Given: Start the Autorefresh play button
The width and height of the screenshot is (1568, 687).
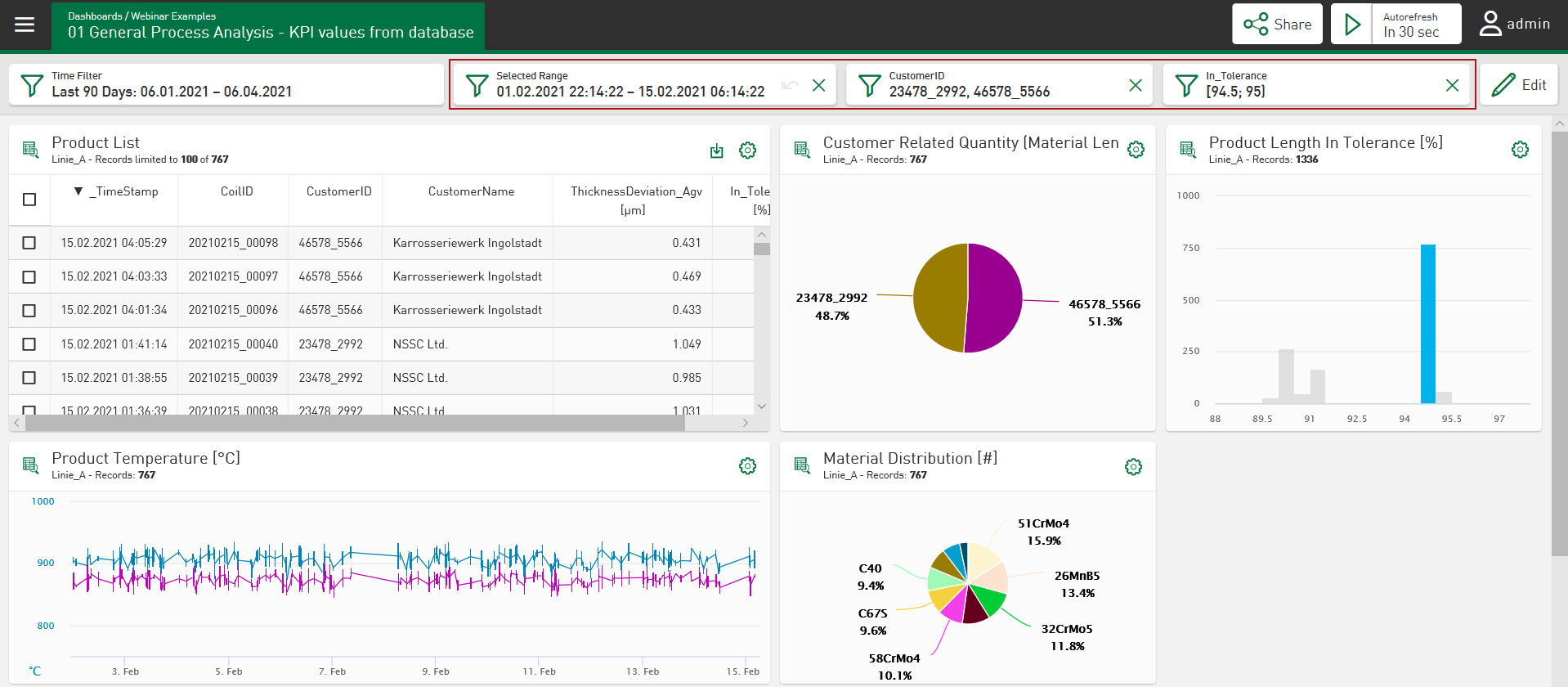Looking at the screenshot, I should (1353, 25).
